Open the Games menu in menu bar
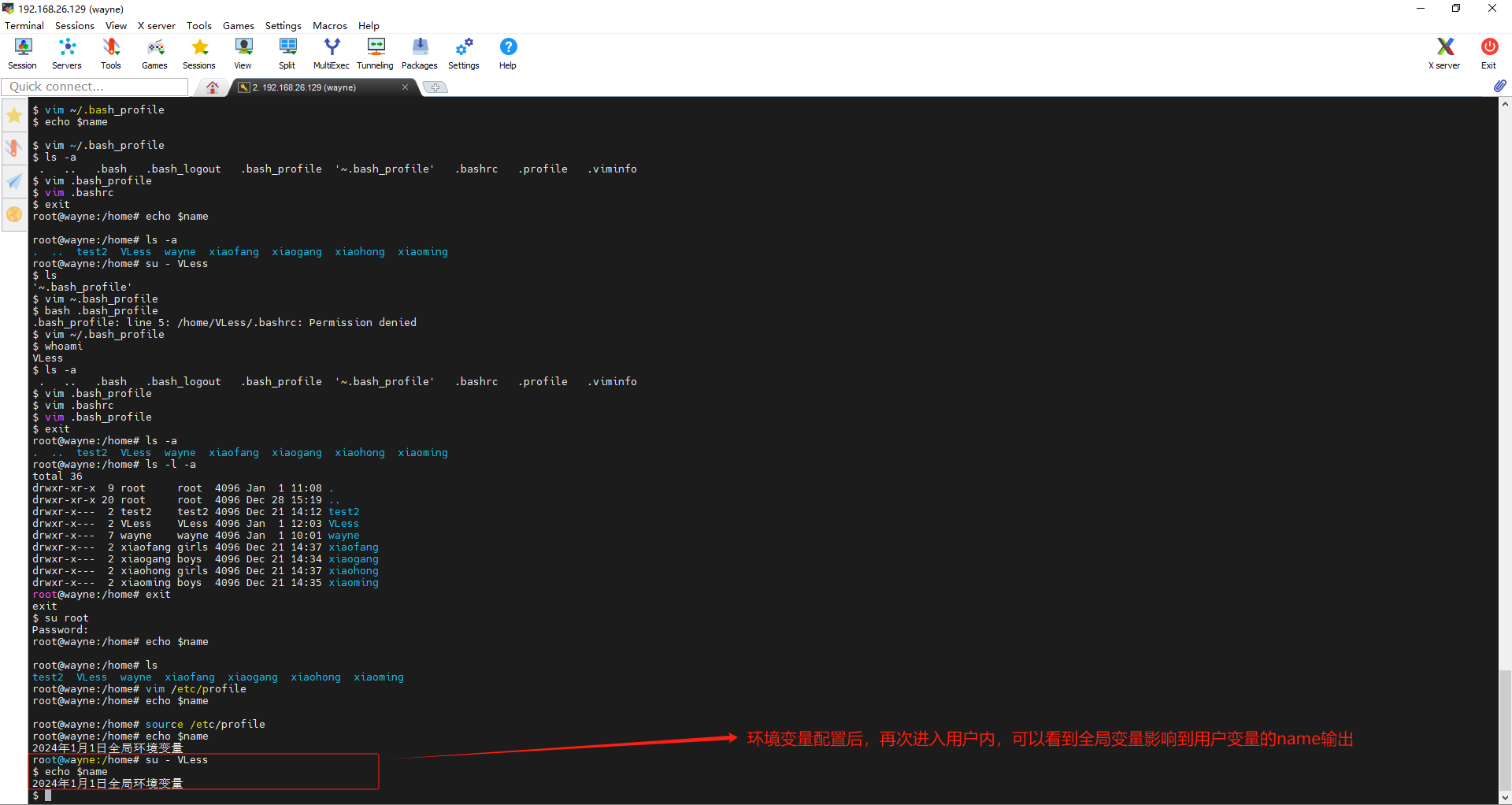The height and width of the screenshot is (805, 1512). (x=239, y=26)
